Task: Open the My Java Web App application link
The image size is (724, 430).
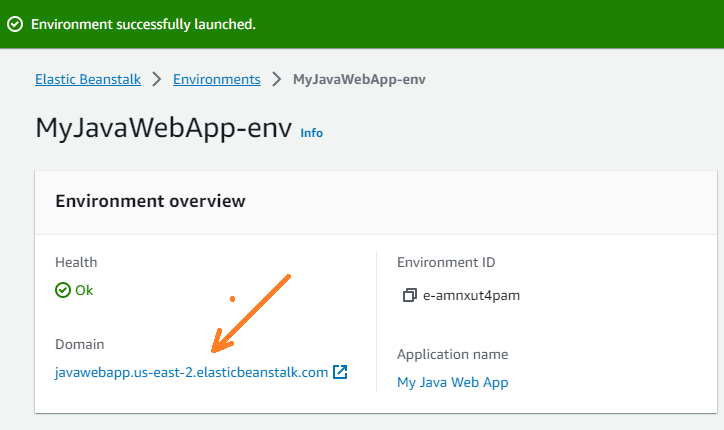Action: click(x=452, y=382)
